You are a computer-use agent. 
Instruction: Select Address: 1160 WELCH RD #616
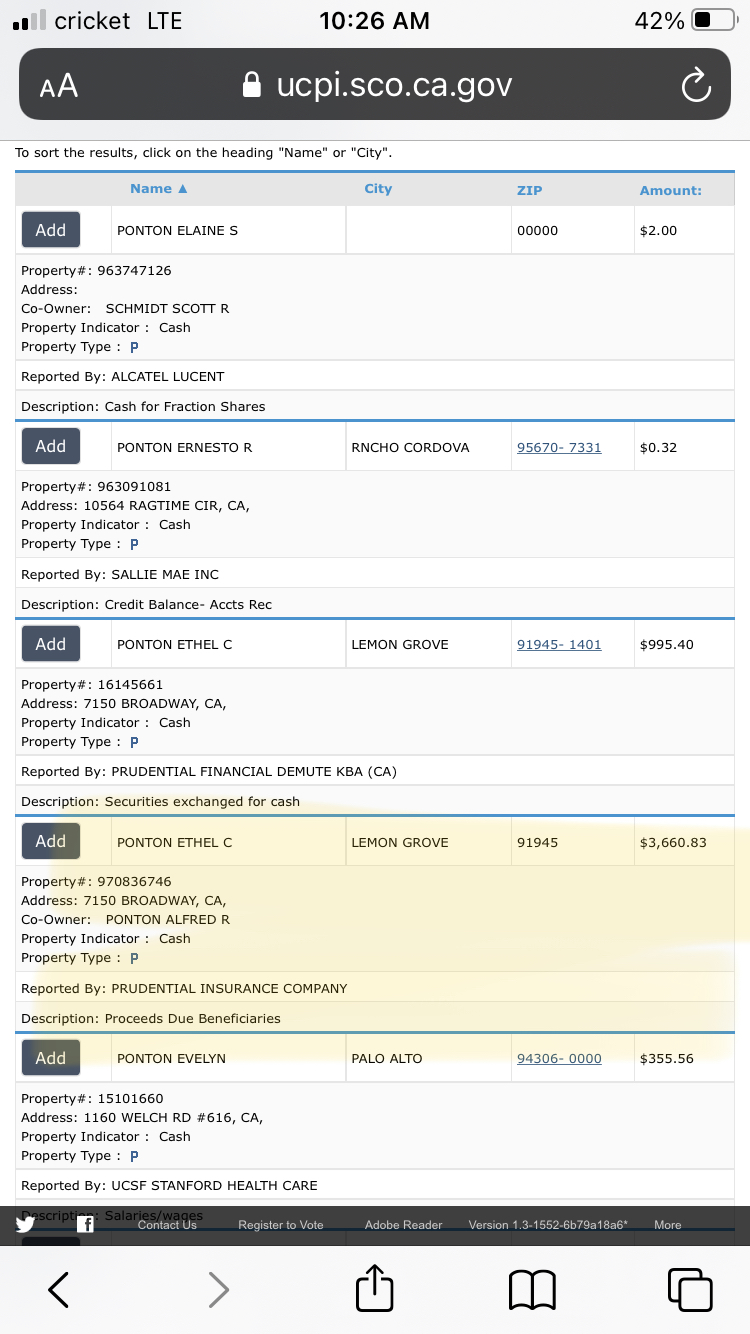(x=142, y=1118)
